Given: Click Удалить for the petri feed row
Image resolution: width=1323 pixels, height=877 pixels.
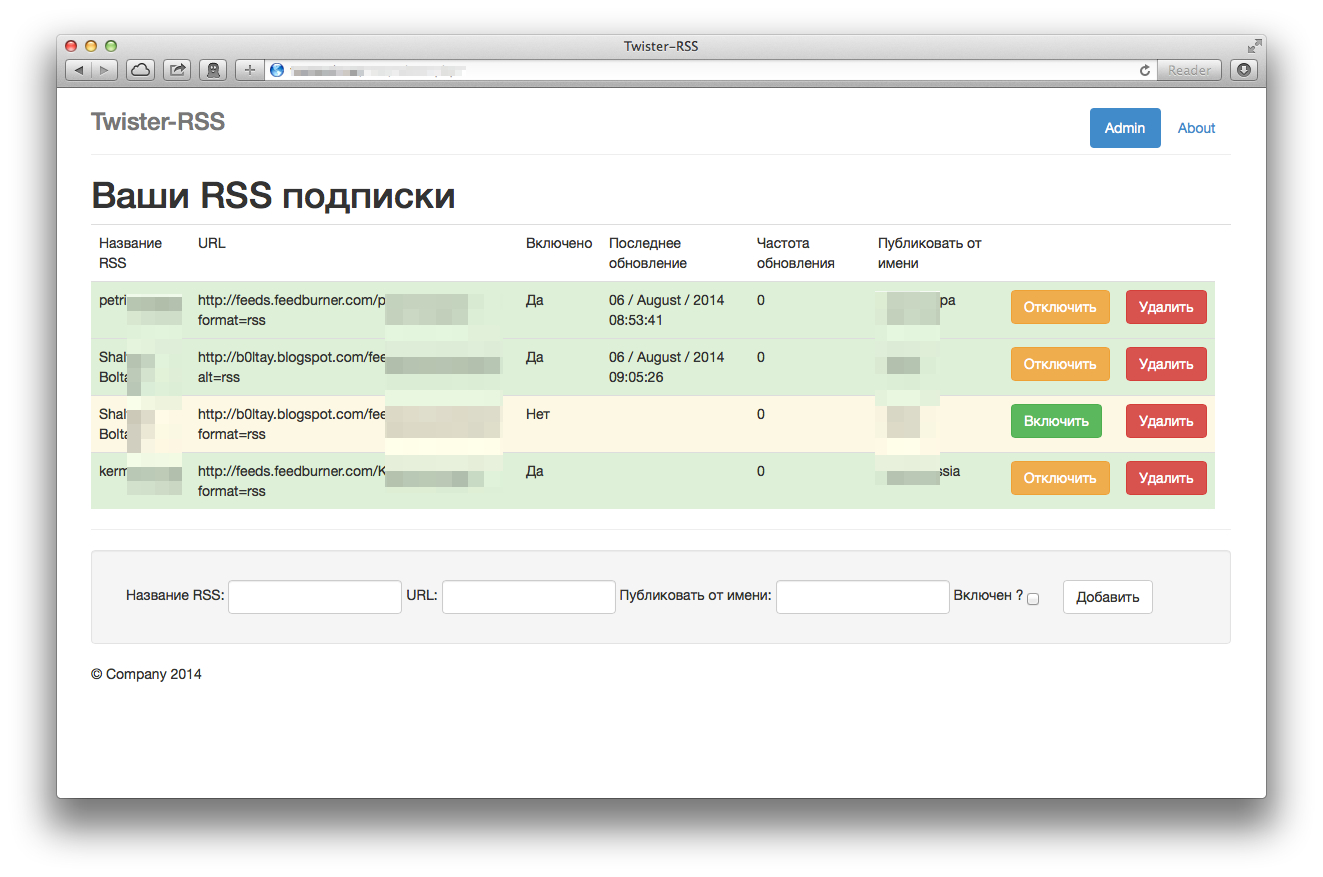Looking at the screenshot, I should 1166,307.
